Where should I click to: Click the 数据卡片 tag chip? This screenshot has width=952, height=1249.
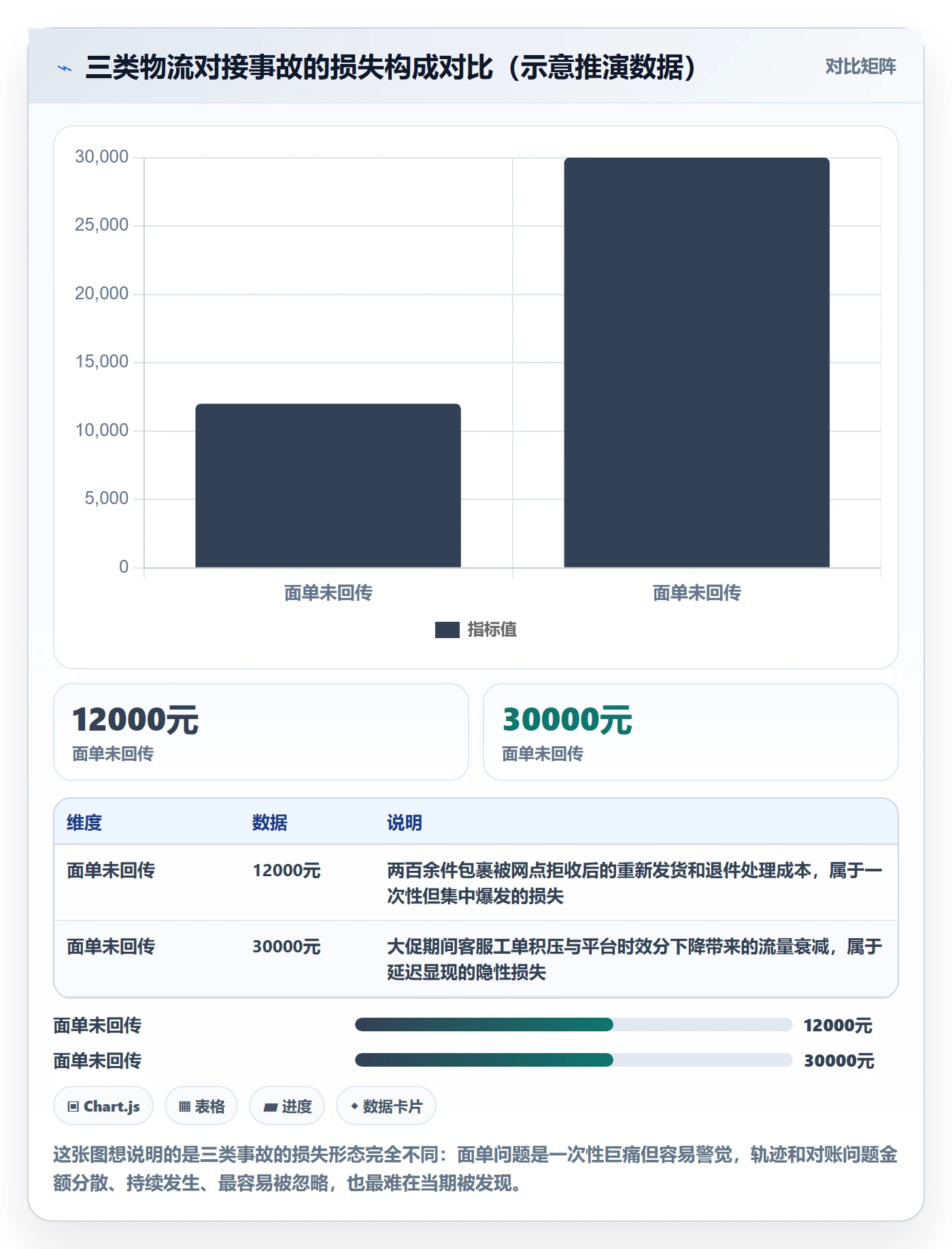coord(386,1106)
